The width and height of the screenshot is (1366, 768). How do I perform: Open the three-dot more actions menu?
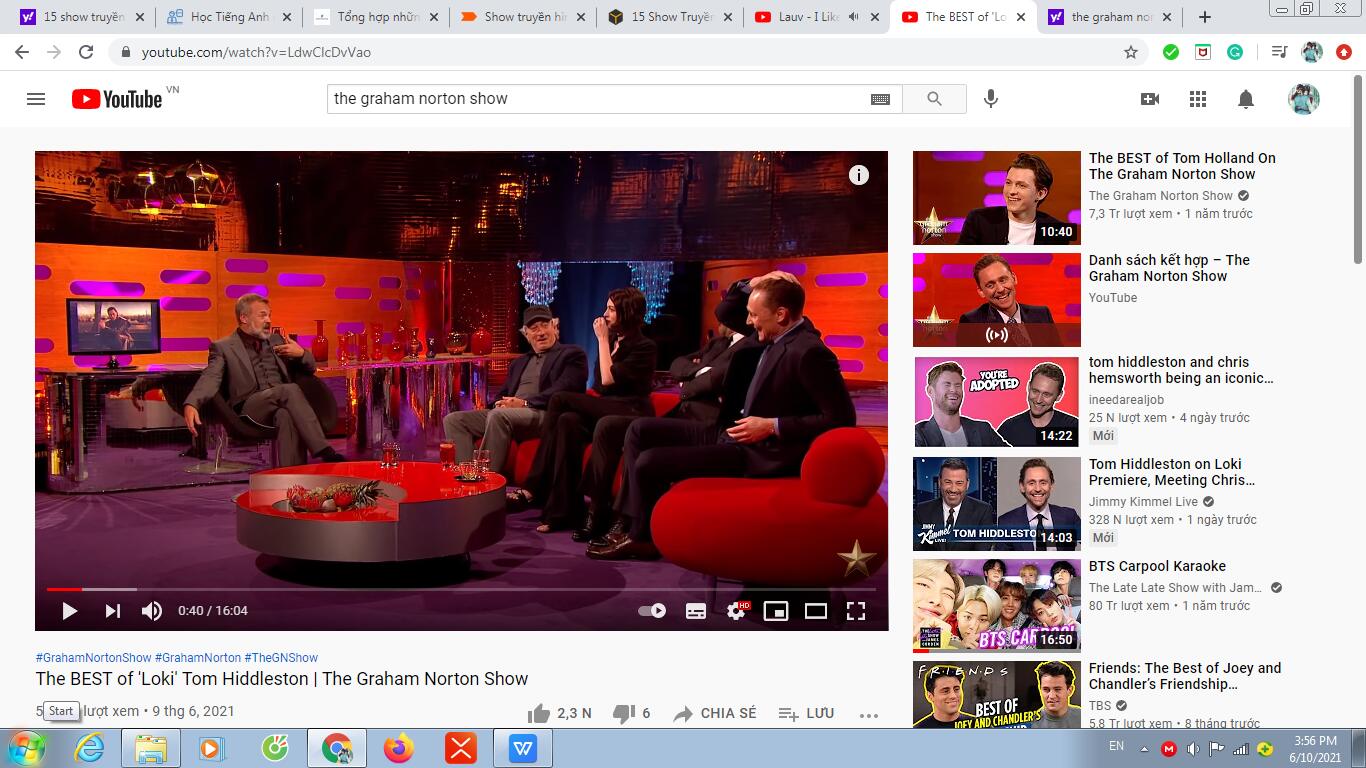pyautogui.click(x=868, y=714)
